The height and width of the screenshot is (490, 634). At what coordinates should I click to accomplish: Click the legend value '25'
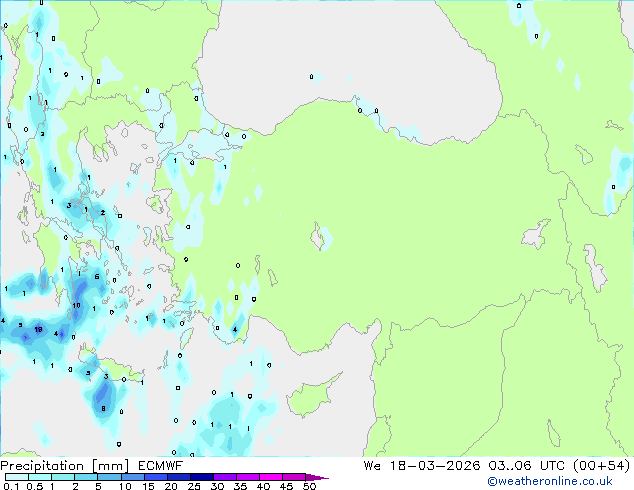[x=194, y=486]
